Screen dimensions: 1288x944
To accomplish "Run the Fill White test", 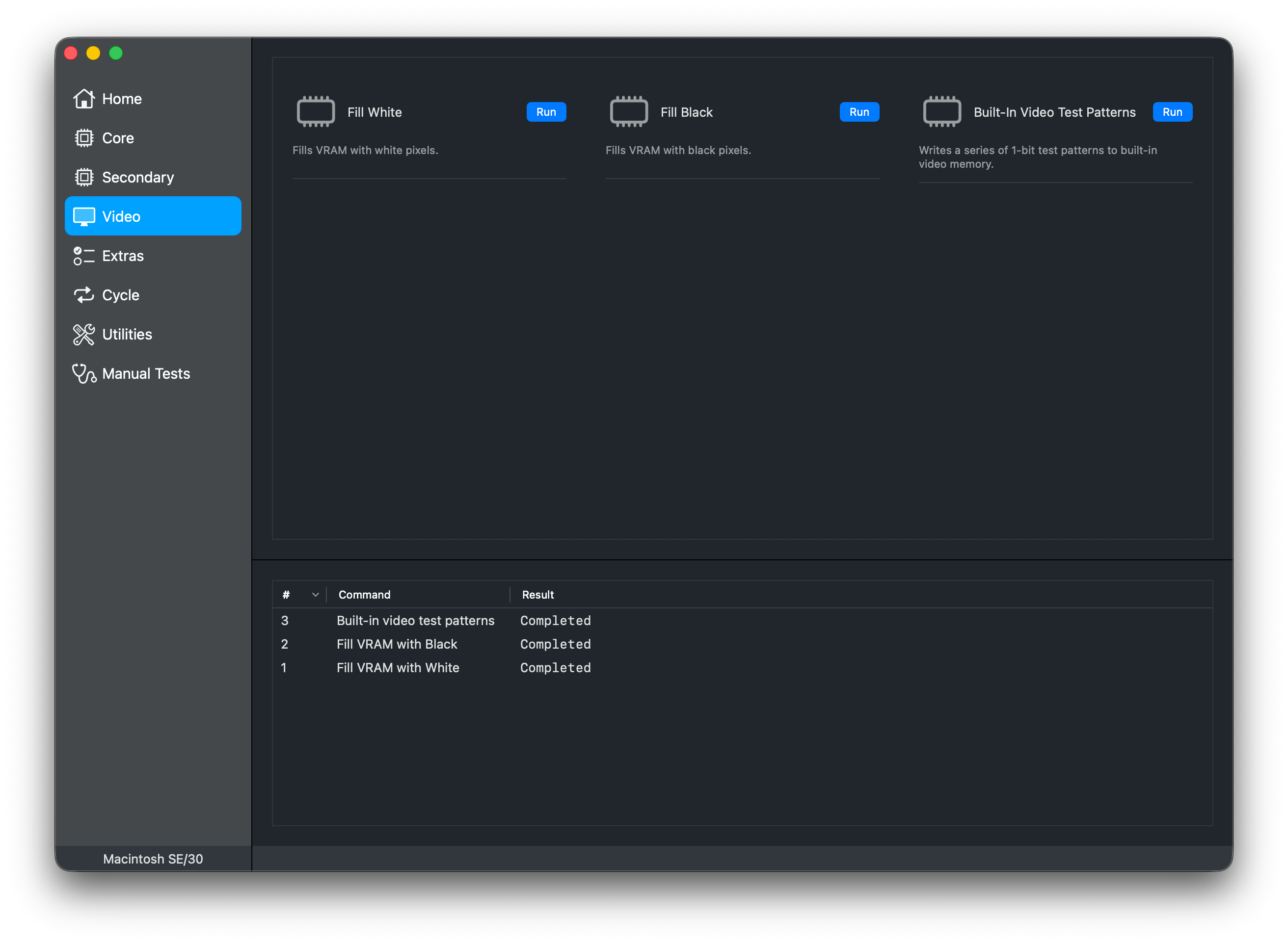I will coord(545,112).
